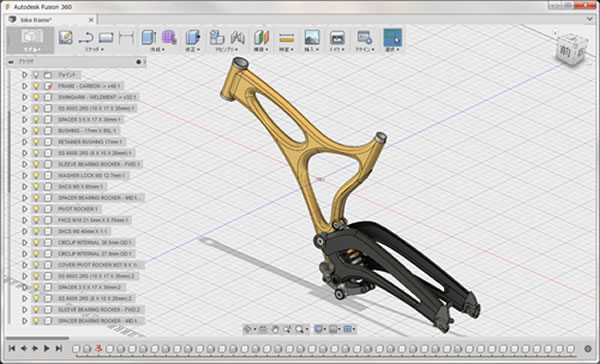This screenshot has width=600, height=364.
Task: Expand the FRAME - CARBON node
Action: point(24,86)
